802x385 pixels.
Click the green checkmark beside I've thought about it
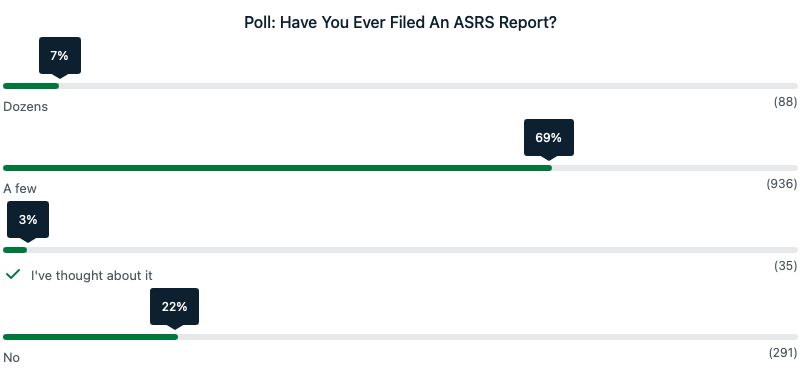coord(13,275)
